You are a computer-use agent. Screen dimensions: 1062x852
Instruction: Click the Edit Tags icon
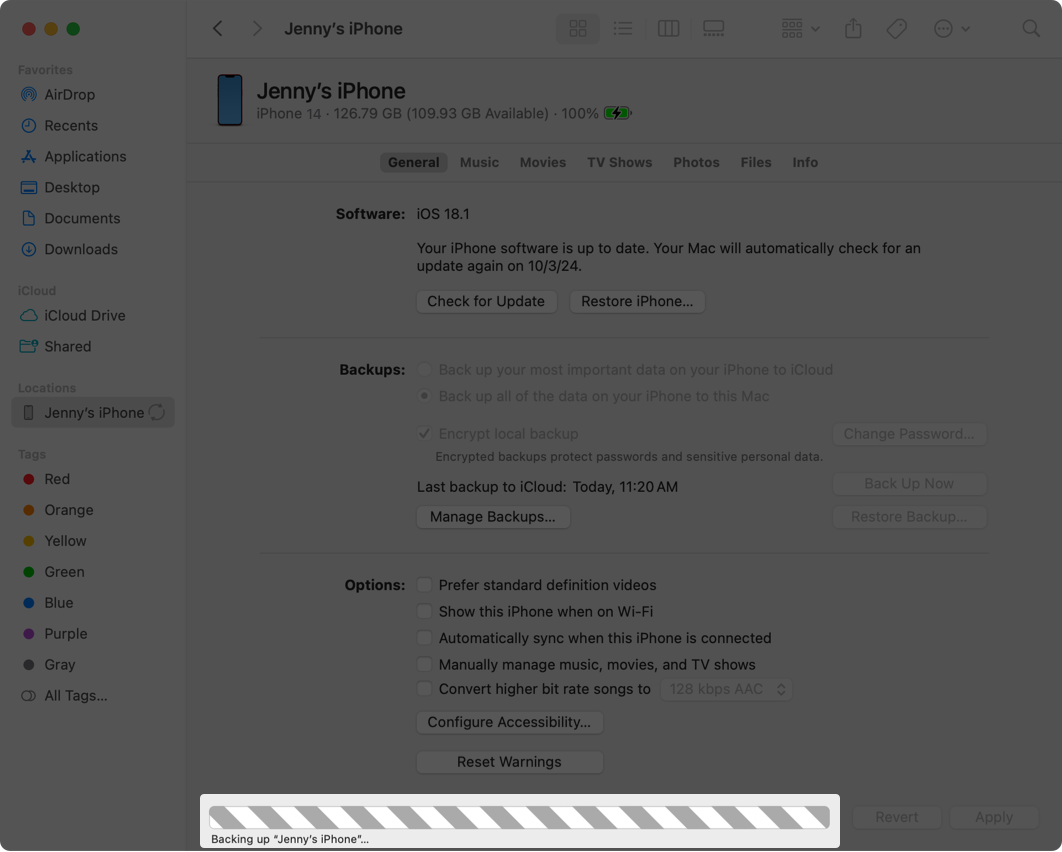897,29
